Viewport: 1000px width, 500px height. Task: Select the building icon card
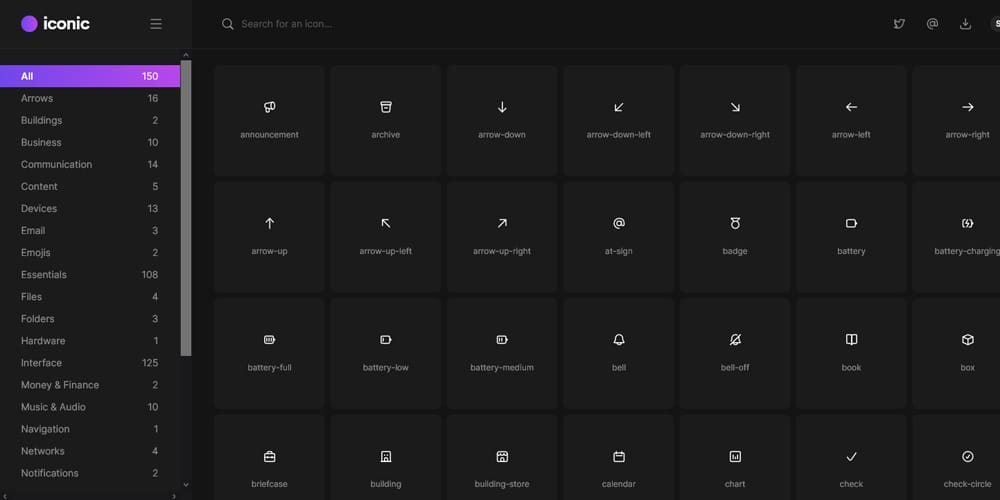(385, 458)
